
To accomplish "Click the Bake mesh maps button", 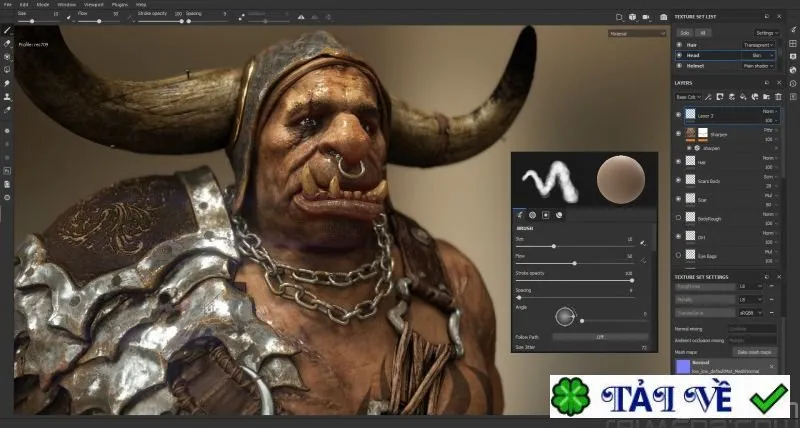I will [755, 352].
